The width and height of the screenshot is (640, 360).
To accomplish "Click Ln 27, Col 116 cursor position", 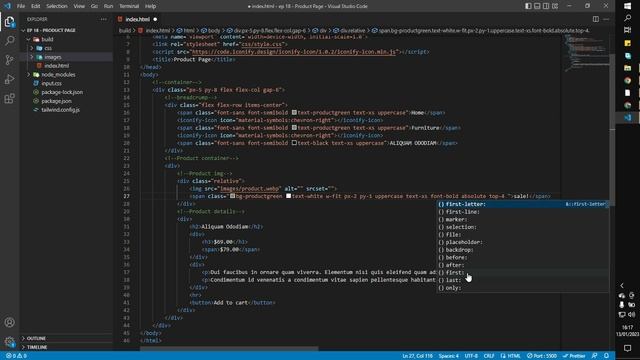I will (x=417, y=356).
